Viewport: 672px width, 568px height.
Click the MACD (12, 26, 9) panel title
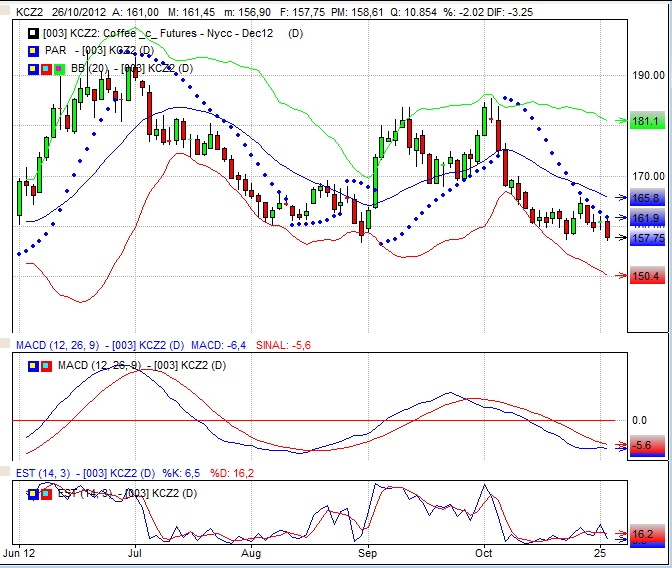[53, 345]
